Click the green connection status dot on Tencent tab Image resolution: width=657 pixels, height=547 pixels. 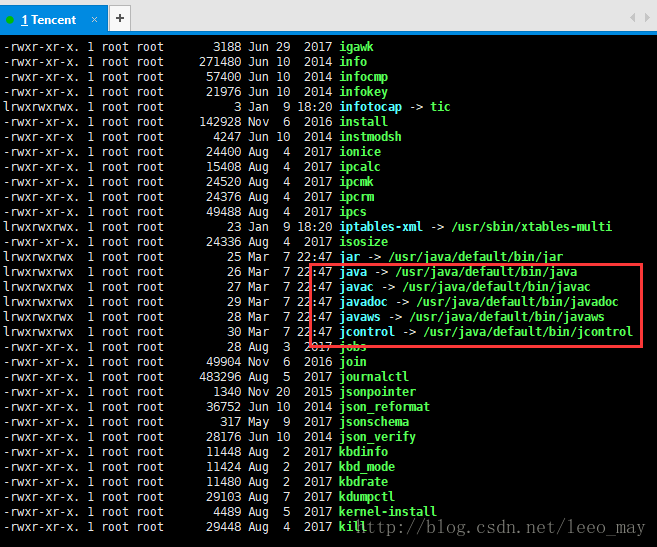click(10, 20)
